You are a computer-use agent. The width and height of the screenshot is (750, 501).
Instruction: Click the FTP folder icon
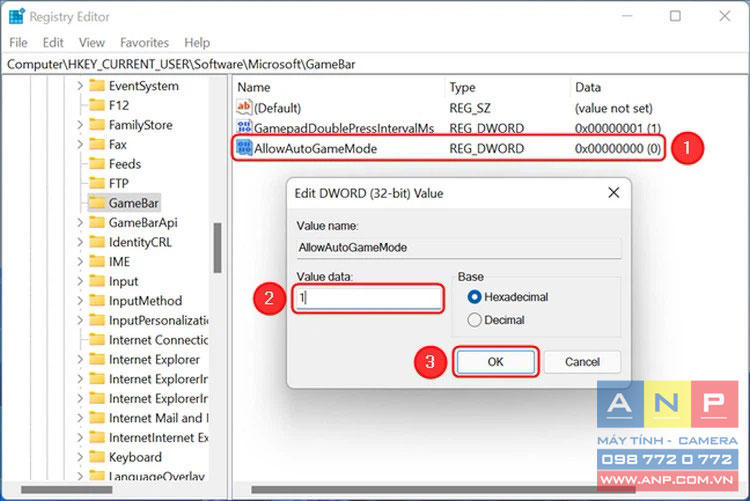coord(97,183)
